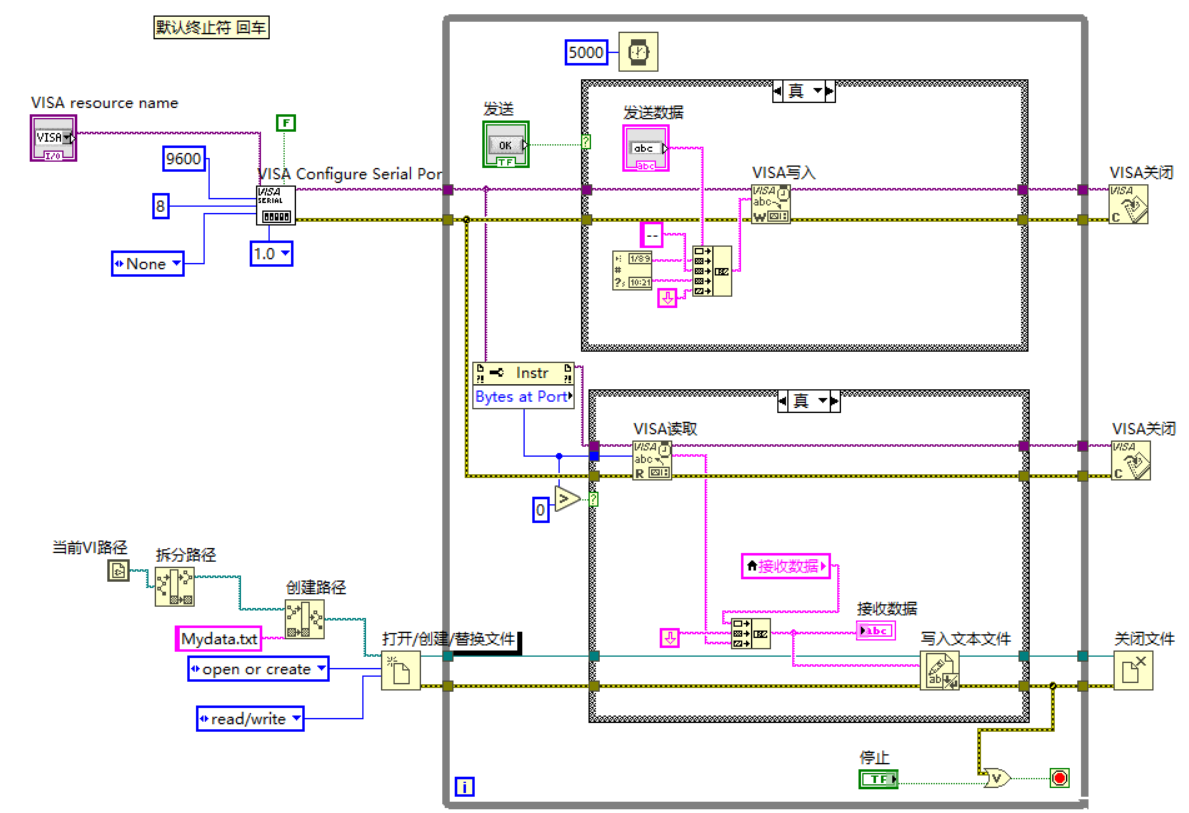
Task: Click the 创建路径 build path node
Action: click(305, 619)
